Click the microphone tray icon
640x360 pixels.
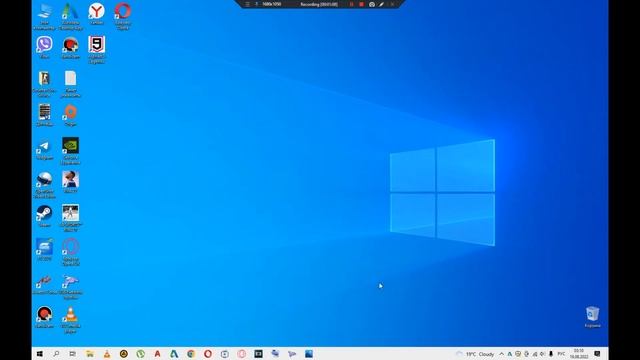click(x=551, y=354)
